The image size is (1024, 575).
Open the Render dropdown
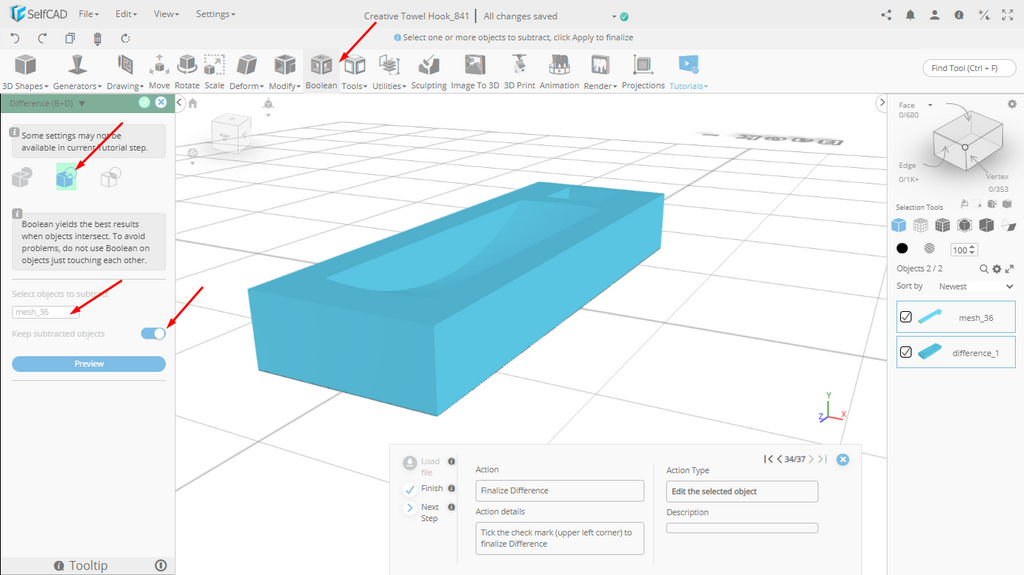600,72
